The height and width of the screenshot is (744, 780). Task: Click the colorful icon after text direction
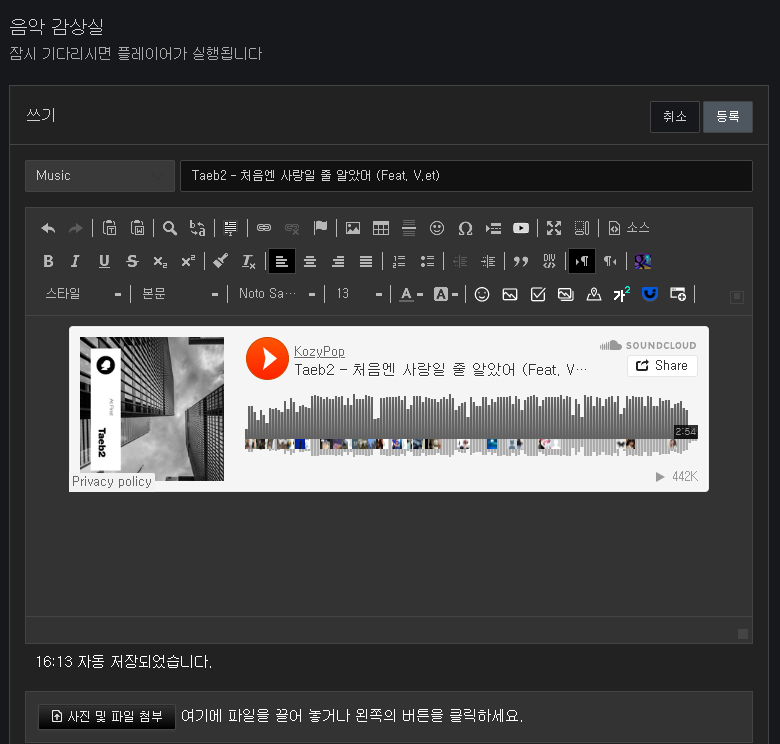(643, 261)
